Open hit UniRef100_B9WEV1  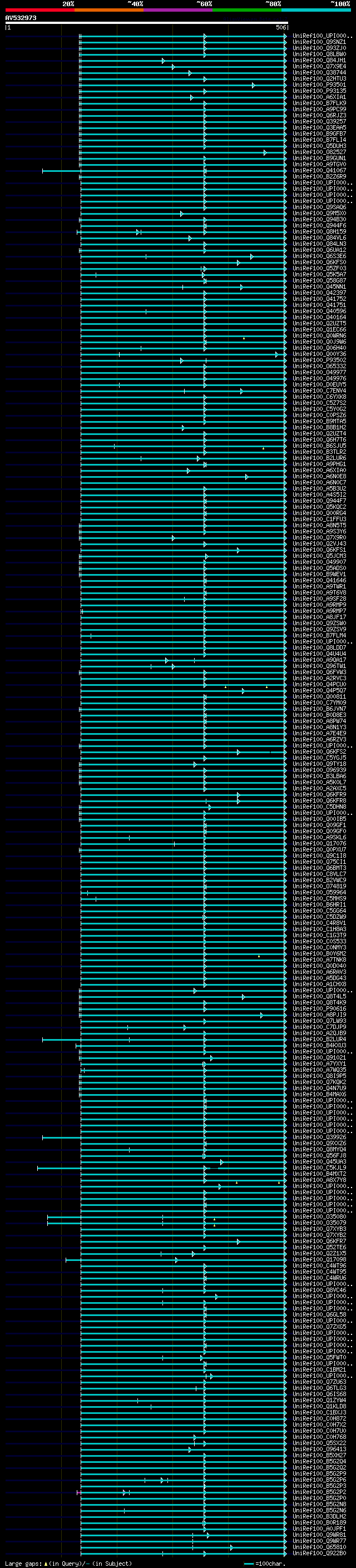pyautogui.click(x=319, y=574)
